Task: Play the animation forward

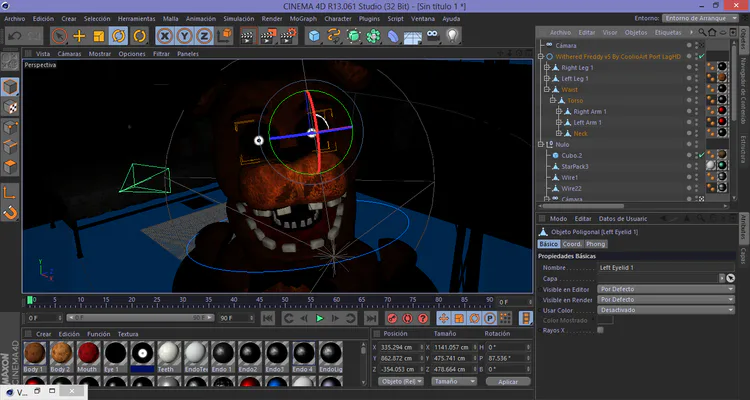Action: (320, 318)
